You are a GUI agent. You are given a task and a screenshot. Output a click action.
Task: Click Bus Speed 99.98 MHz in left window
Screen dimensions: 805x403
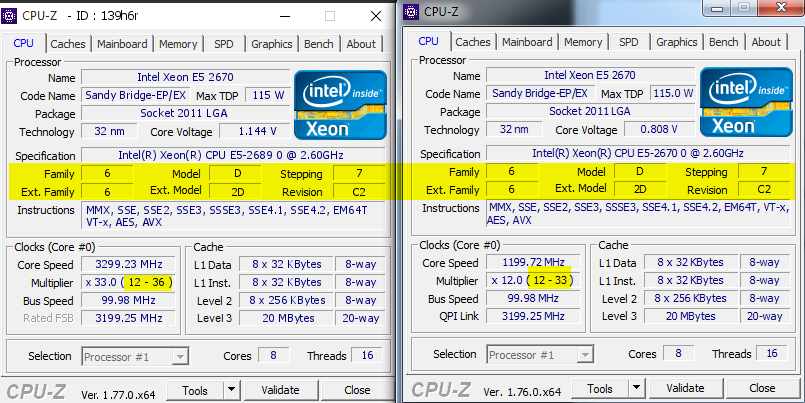pos(128,301)
